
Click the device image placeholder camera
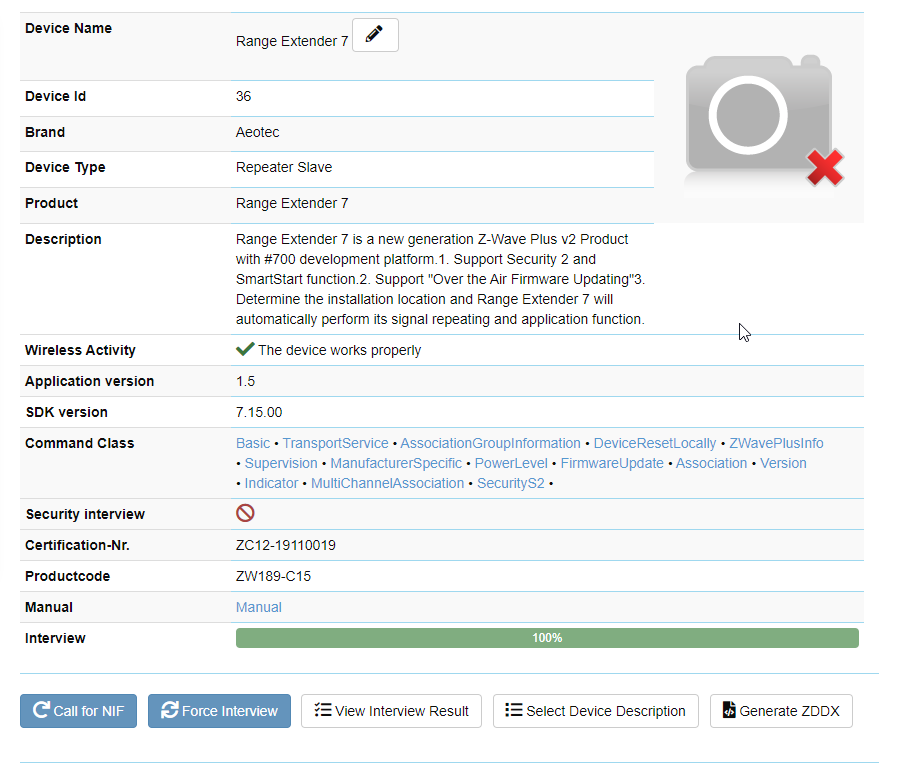click(759, 120)
